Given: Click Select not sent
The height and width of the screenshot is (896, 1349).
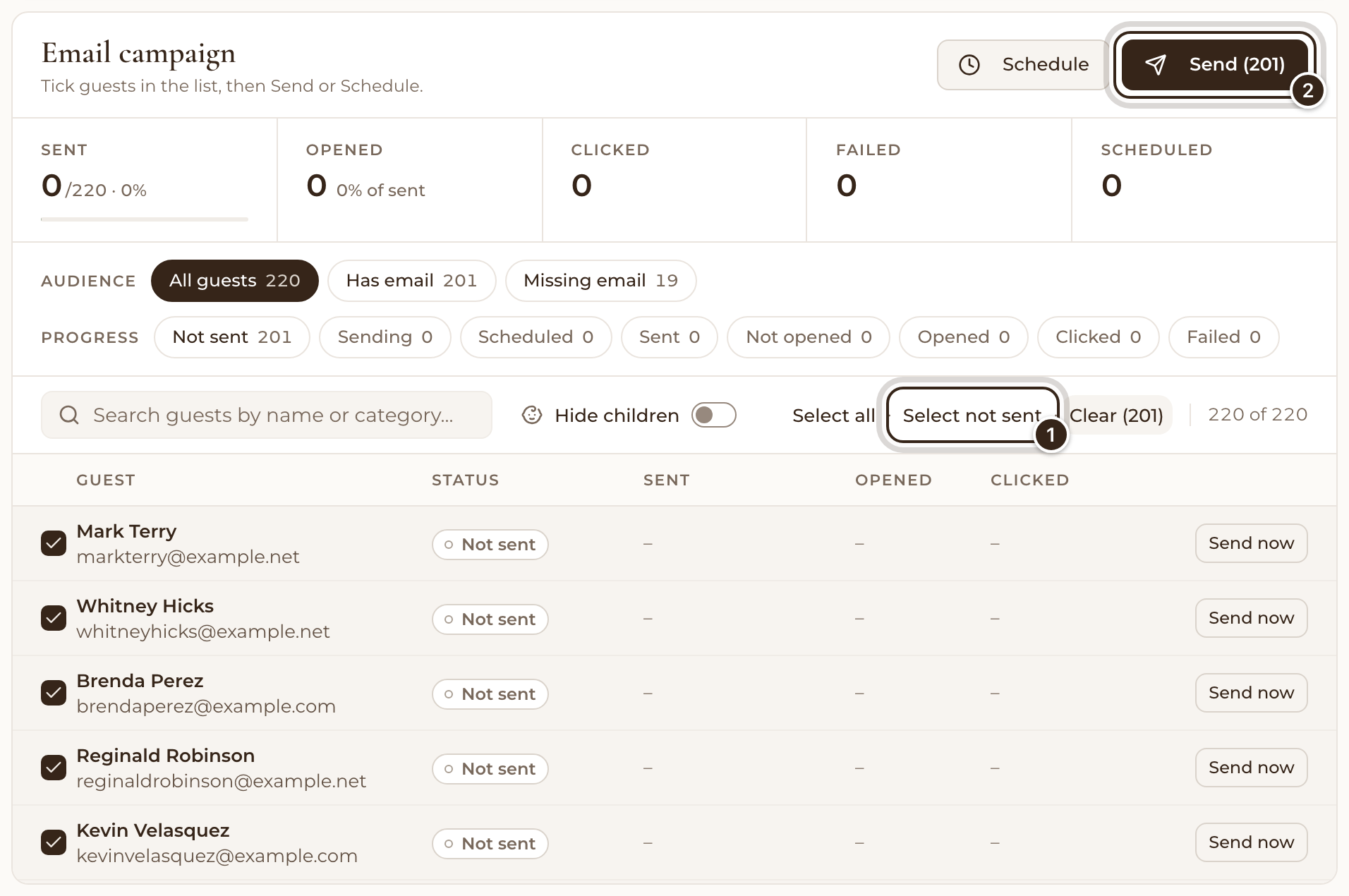Looking at the screenshot, I should click(x=972, y=416).
